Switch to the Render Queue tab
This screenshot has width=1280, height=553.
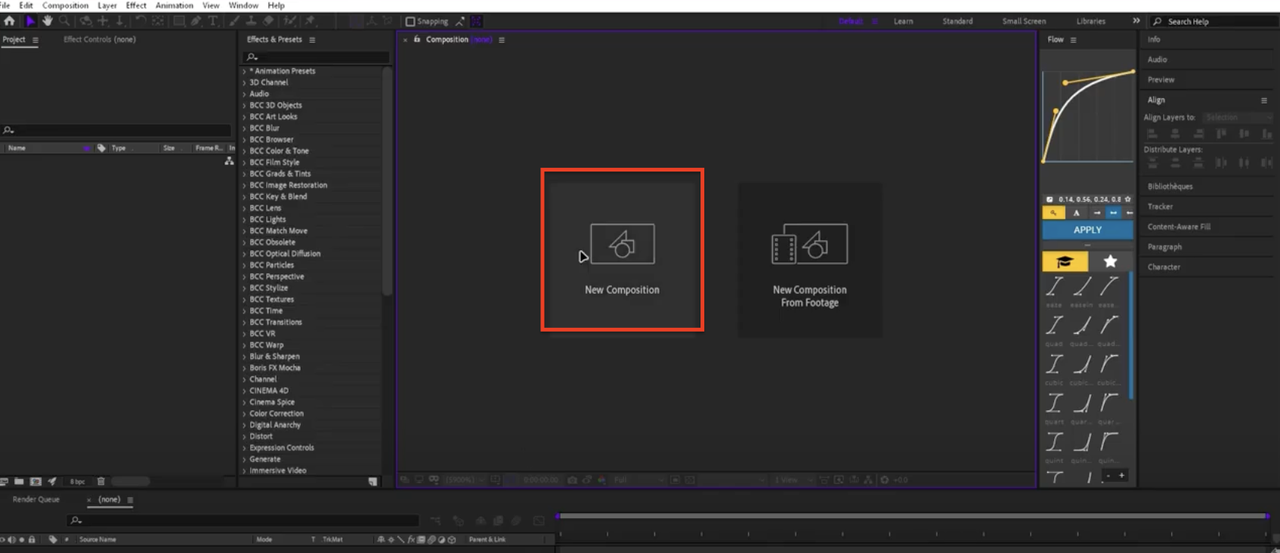pos(36,499)
